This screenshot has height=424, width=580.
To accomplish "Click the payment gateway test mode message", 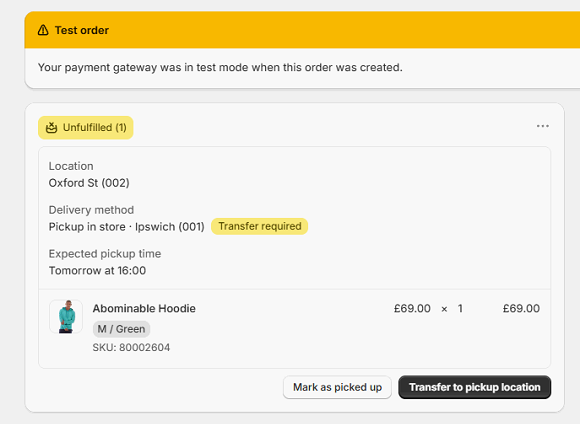I will point(220,67).
